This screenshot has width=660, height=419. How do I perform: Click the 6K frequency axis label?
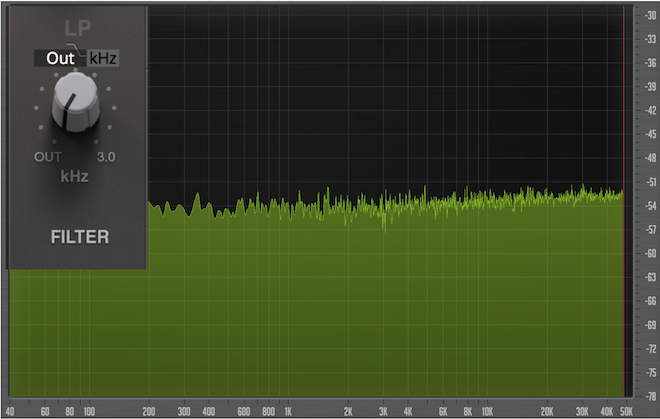pyautogui.click(x=443, y=411)
